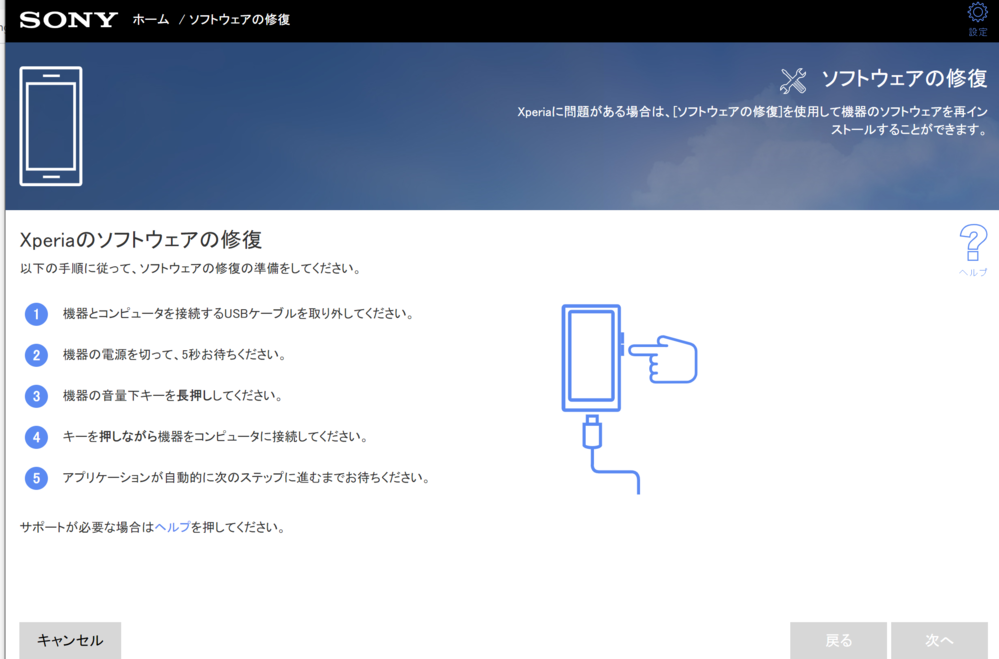Click the phone outline icon in banner
The height and width of the screenshot is (659, 999).
pos(51,126)
